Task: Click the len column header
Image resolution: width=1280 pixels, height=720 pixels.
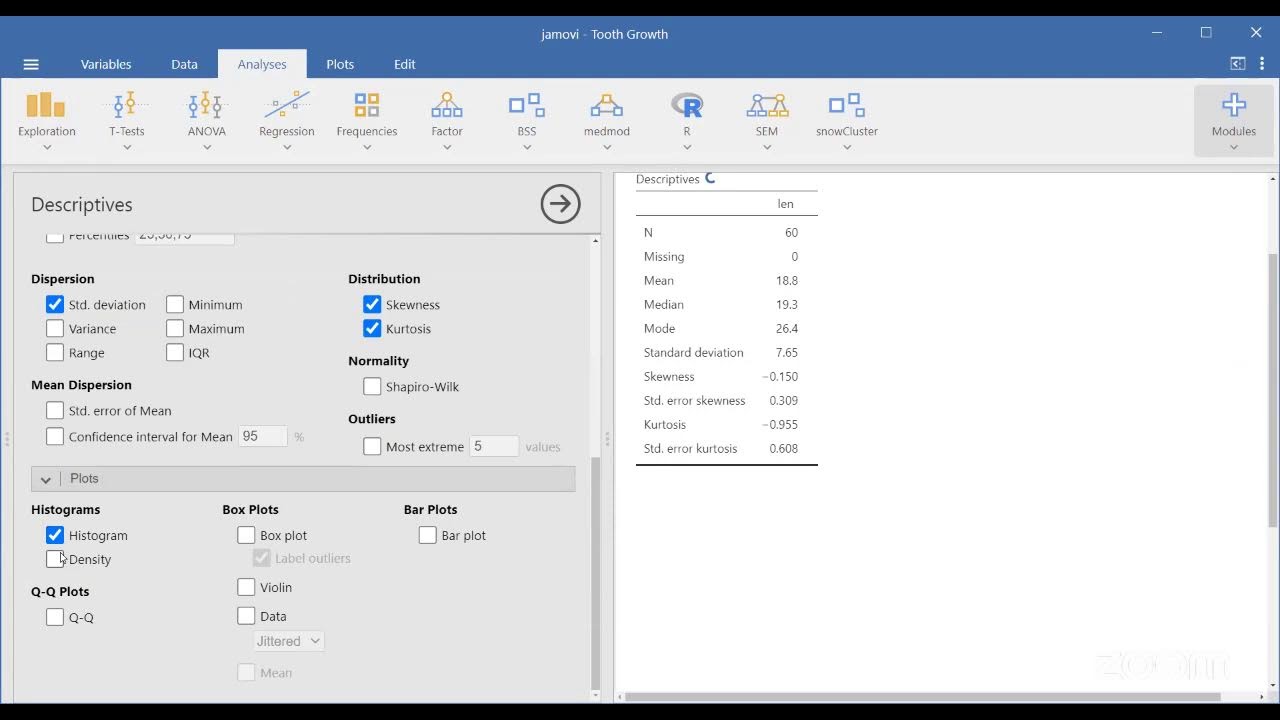Action: 785,204
